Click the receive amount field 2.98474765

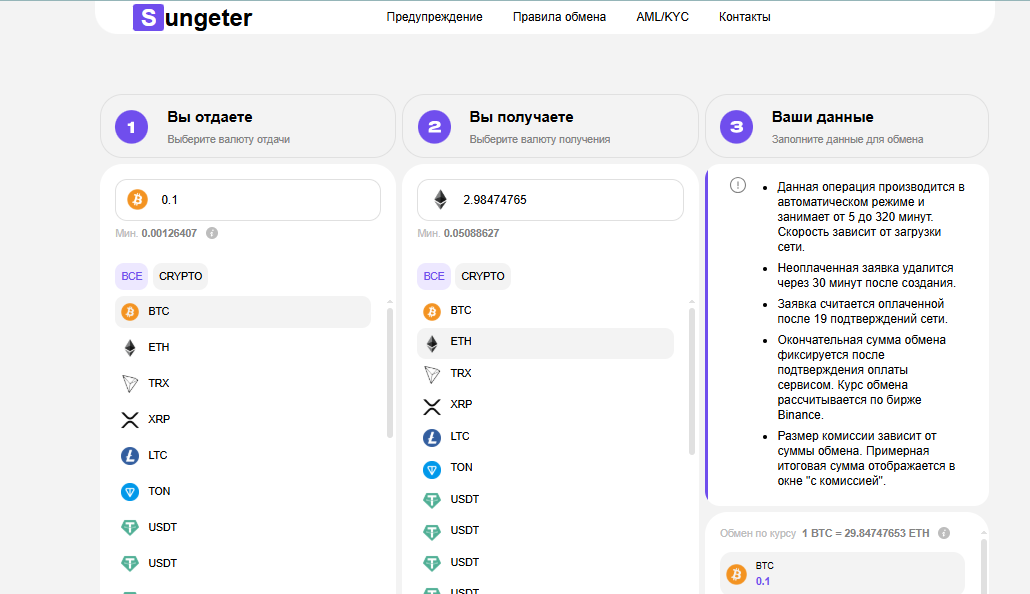pyautogui.click(x=560, y=200)
